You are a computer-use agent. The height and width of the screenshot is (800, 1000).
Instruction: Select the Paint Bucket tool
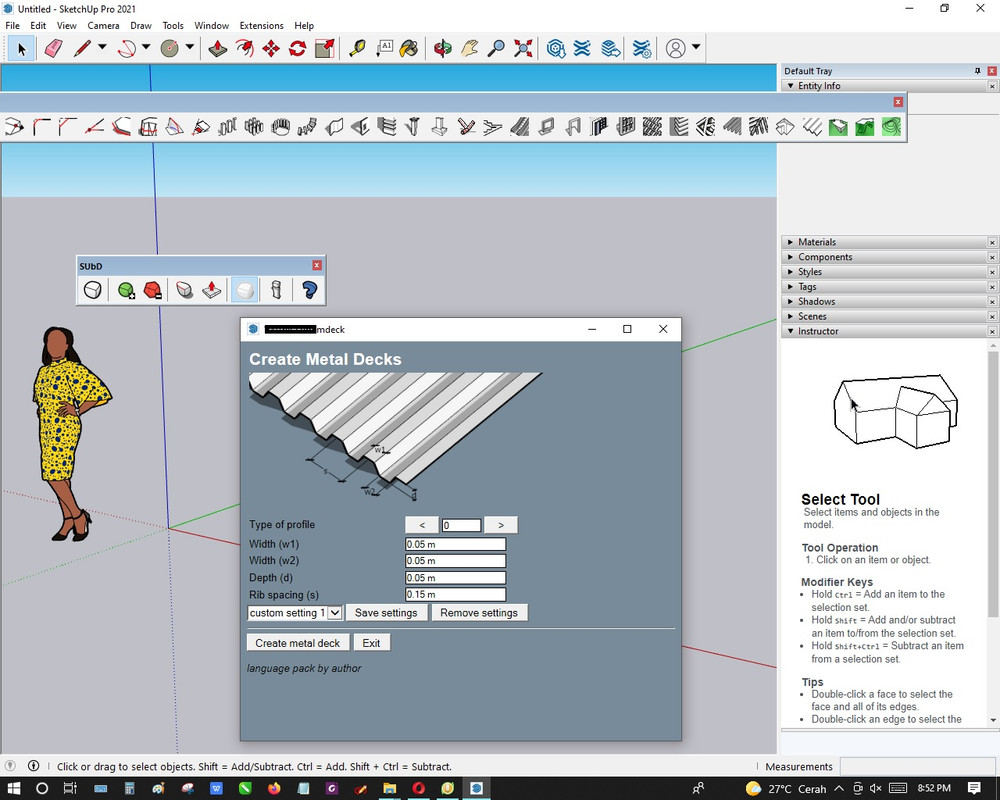(x=409, y=48)
